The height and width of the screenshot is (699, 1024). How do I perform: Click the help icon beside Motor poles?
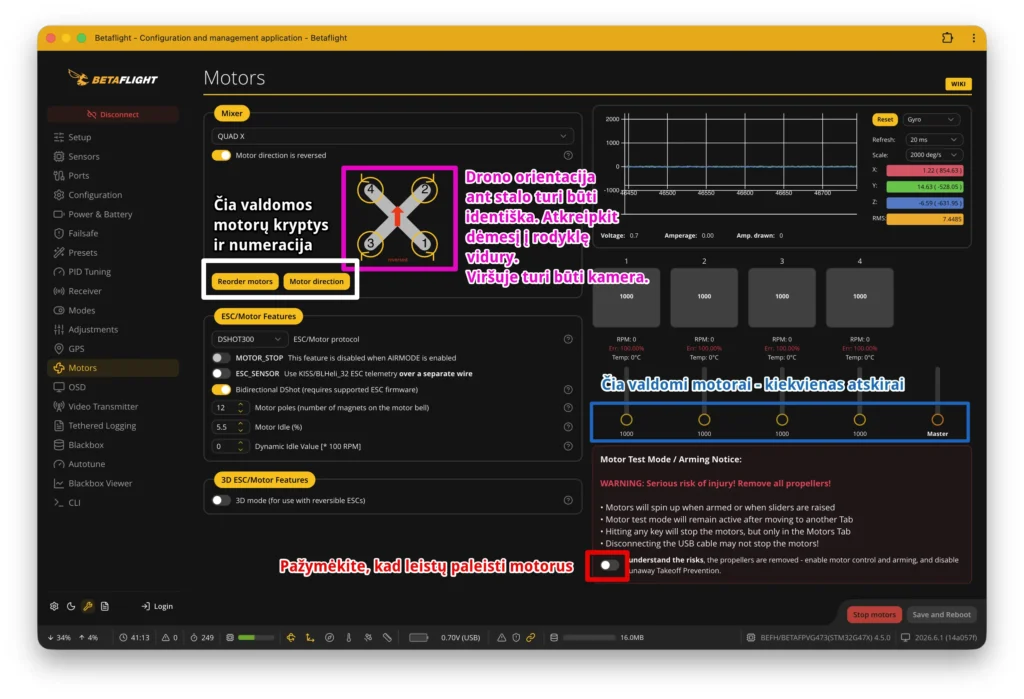click(x=568, y=408)
